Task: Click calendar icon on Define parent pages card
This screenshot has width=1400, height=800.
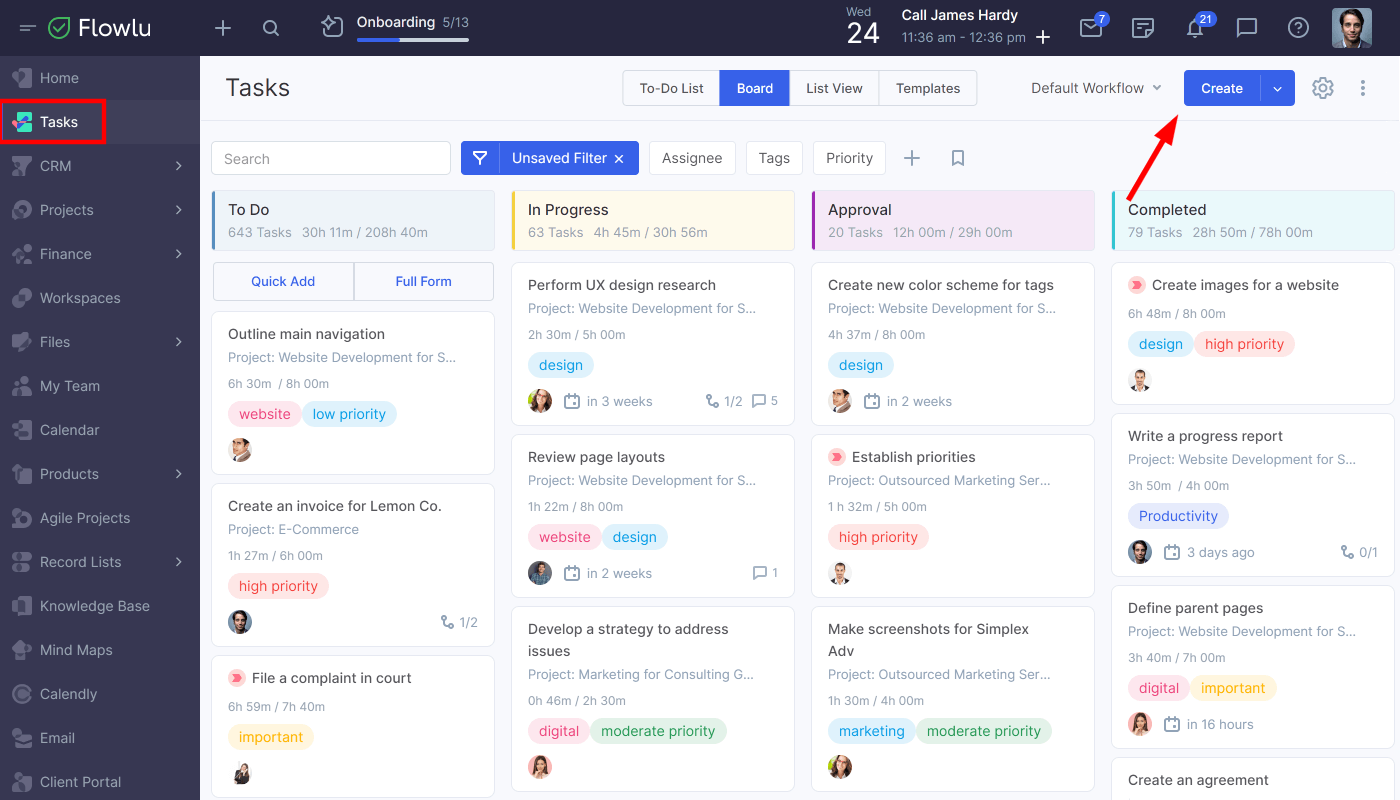Action: (x=1172, y=724)
